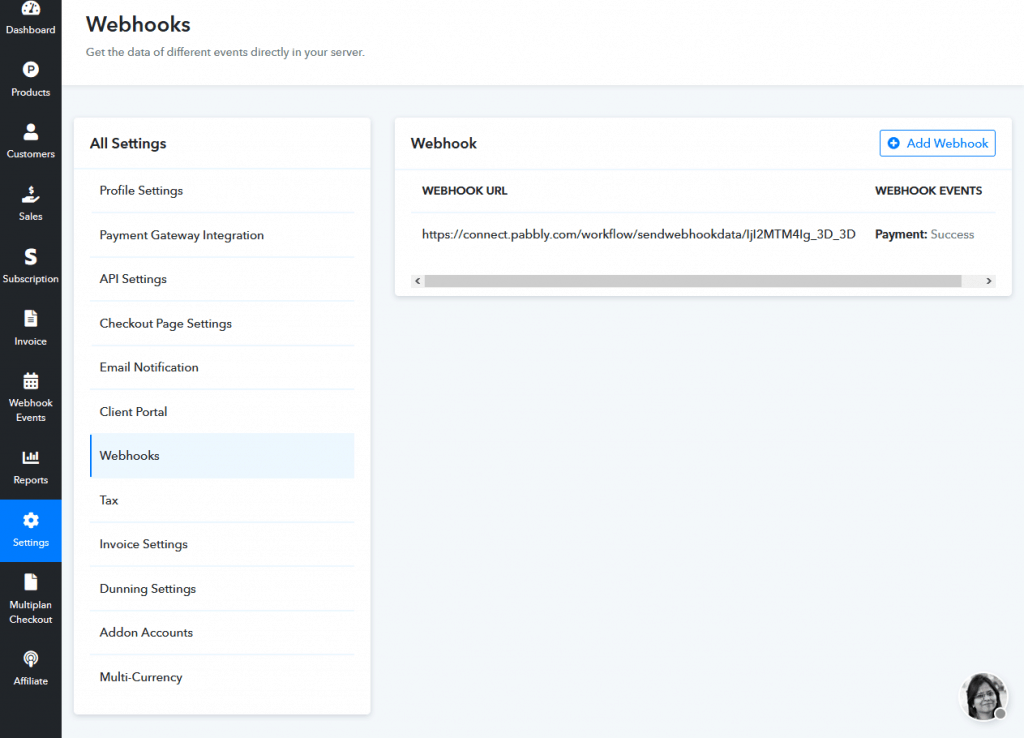Click the Add Webhook button
This screenshot has width=1024, height=738.
coord(937,143)
